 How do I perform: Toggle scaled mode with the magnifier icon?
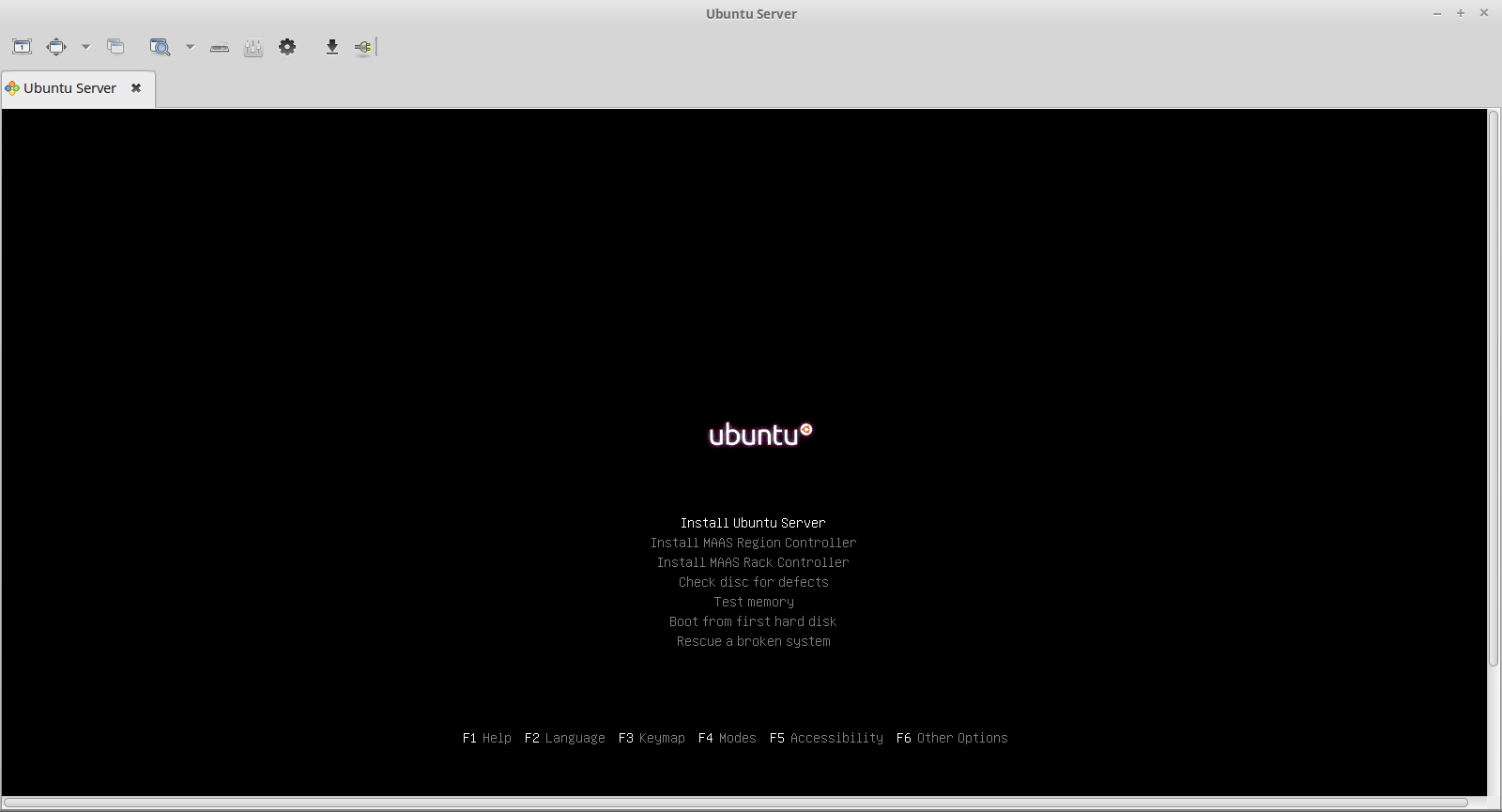[x=160, y=47]
